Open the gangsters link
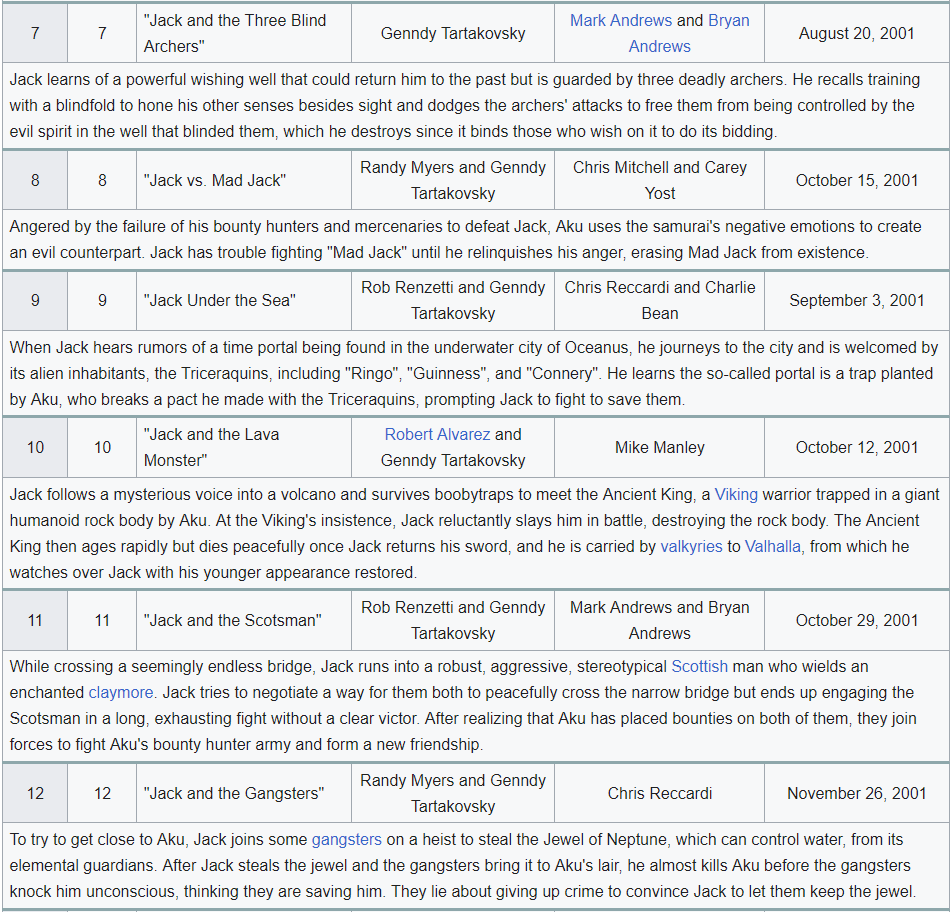Viewport: 951px width, 912px height. click(346, 839)
